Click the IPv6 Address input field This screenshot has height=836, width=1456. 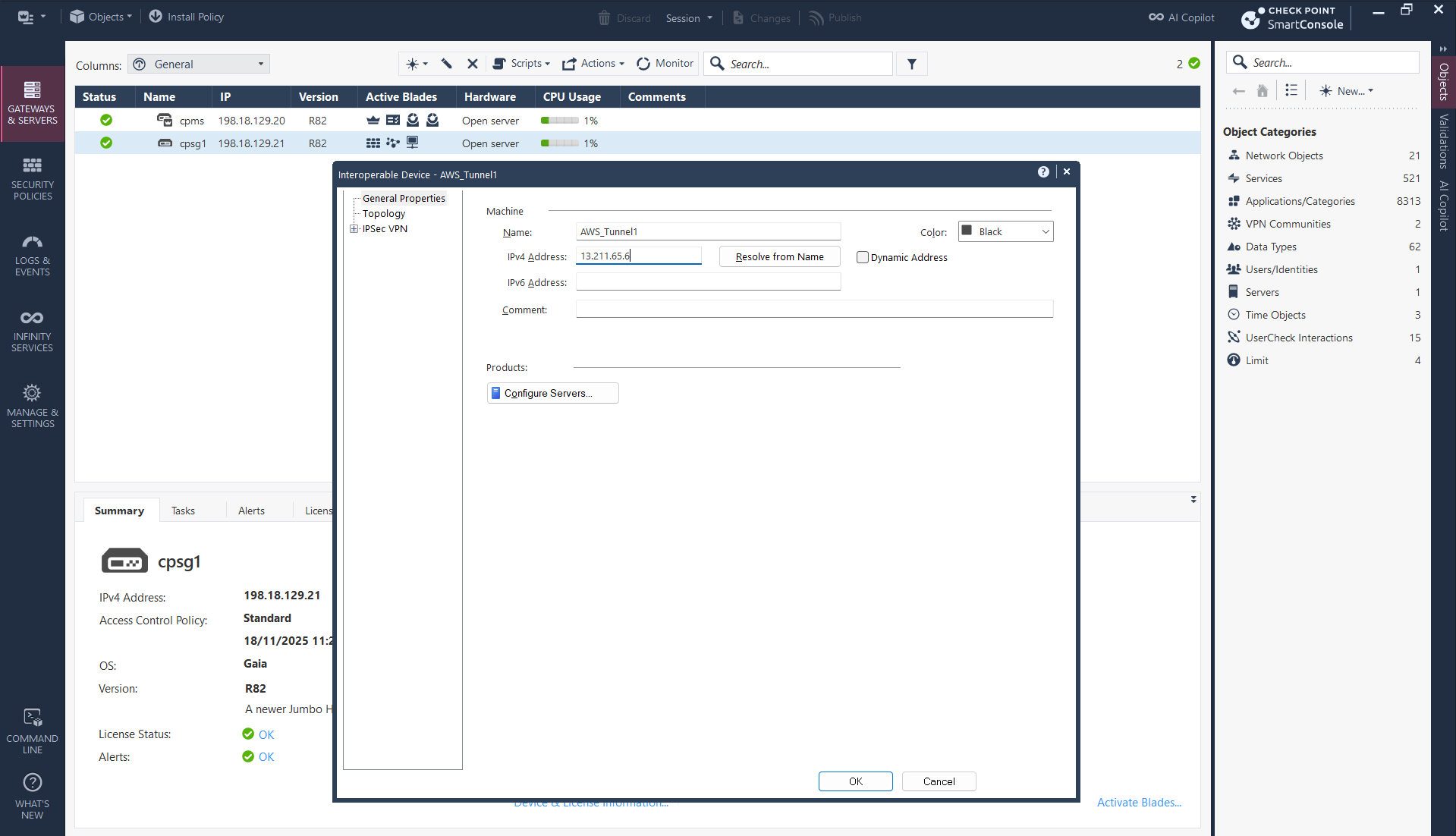point(708,282)
